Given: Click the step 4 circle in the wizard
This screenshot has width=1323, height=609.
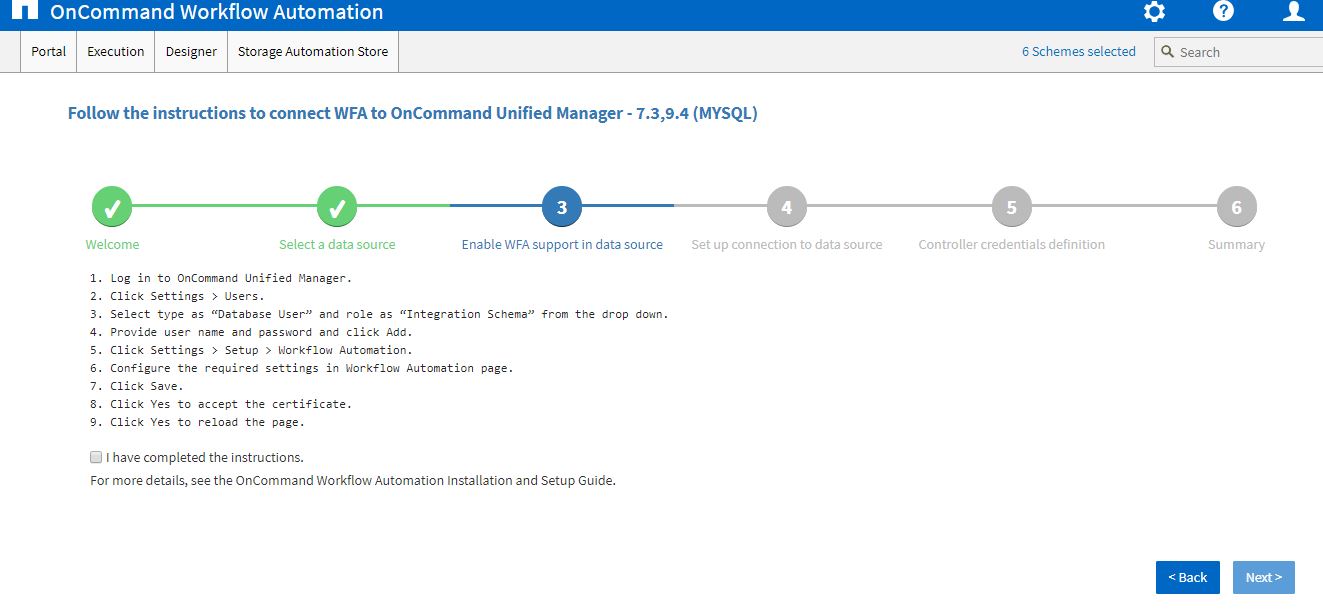Looking at the screenshot, I should 786,206.
